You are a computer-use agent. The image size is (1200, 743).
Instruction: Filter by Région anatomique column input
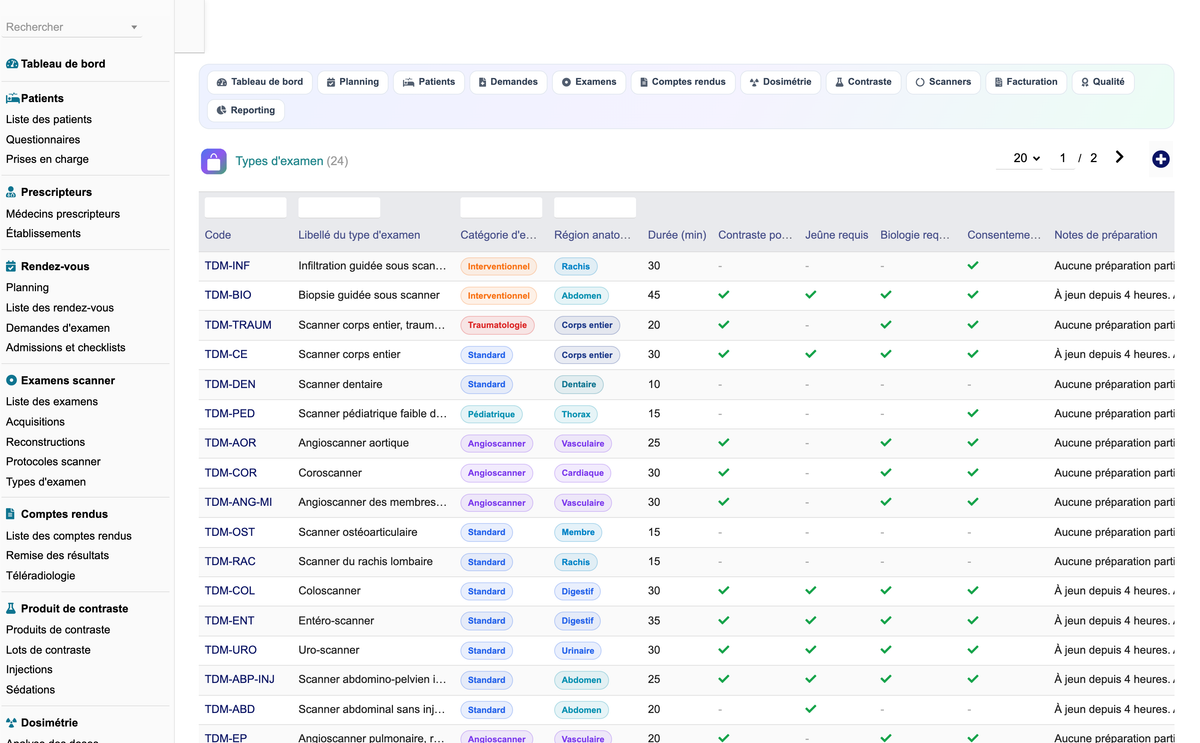595,207
